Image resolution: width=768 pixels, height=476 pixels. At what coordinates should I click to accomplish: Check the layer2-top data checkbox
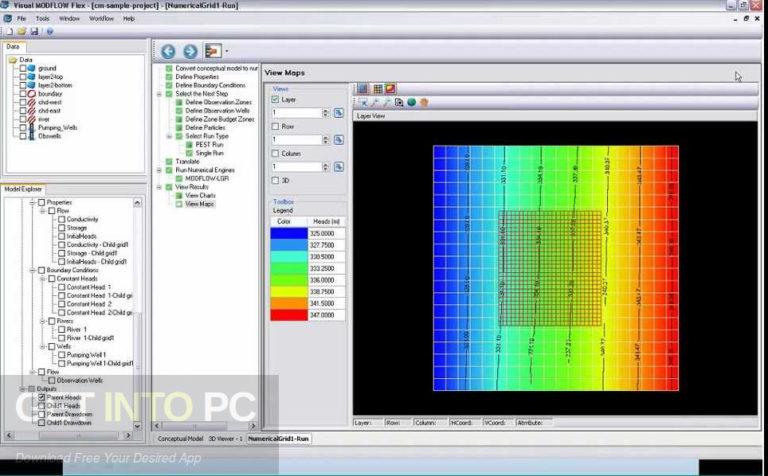[x=23, y=76]
